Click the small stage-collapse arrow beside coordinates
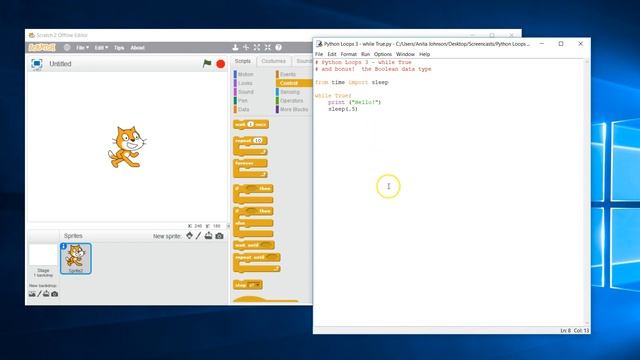 pyautogui.click(x=228, y=226)
